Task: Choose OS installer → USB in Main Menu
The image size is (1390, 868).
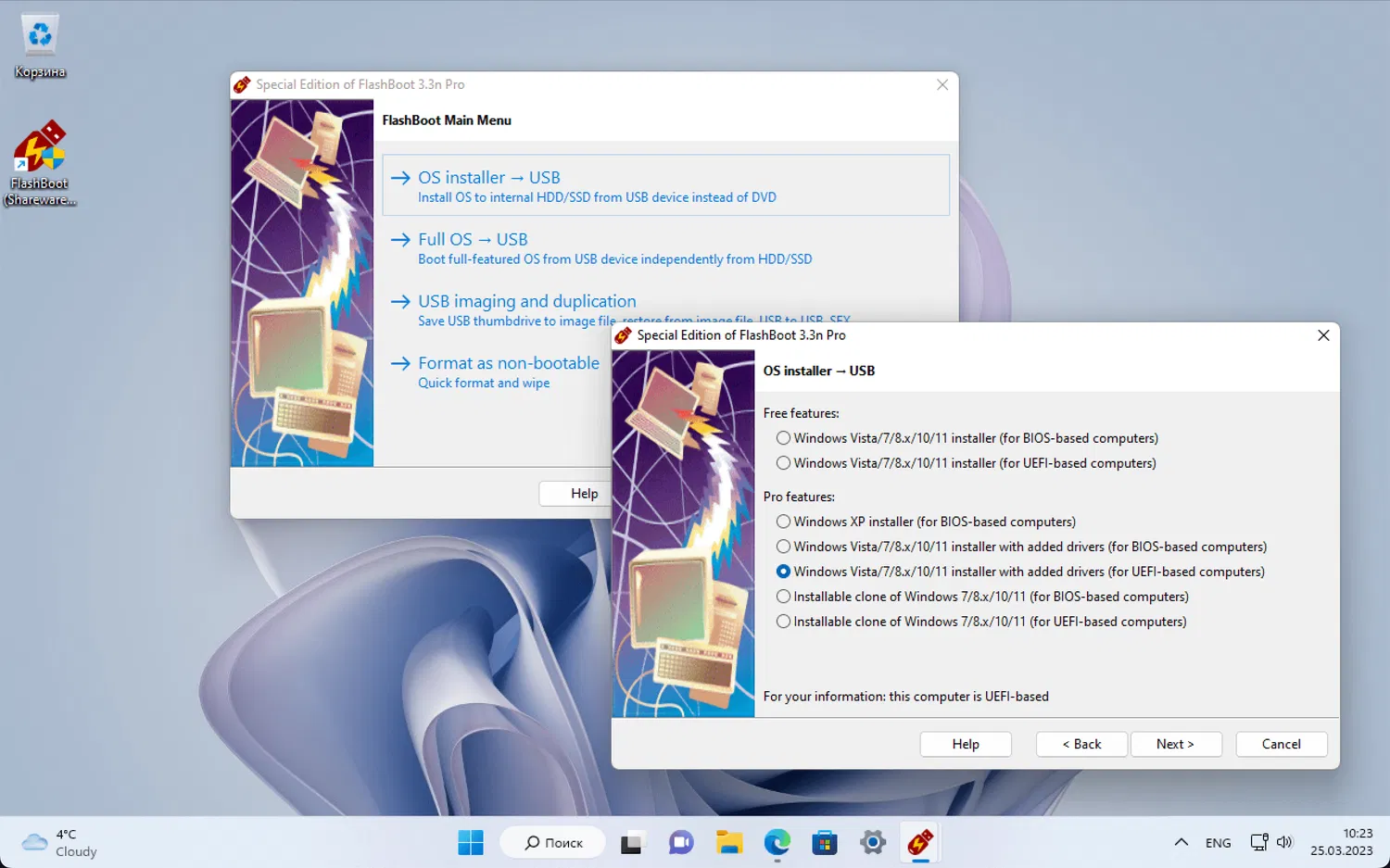Action: [665, 185]
